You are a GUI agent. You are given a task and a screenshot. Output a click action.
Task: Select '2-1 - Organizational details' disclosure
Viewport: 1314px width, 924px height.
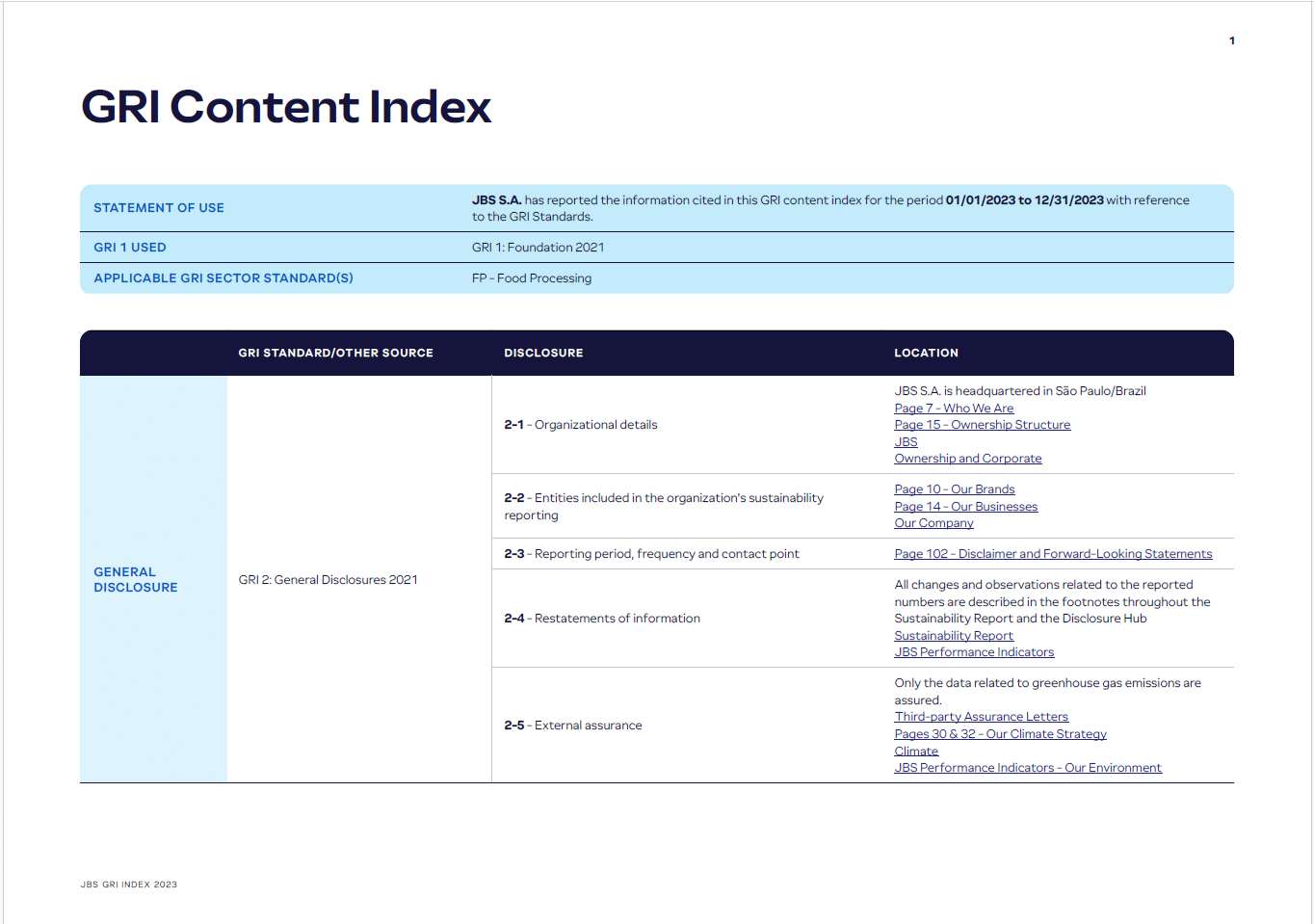pos(581,425)
